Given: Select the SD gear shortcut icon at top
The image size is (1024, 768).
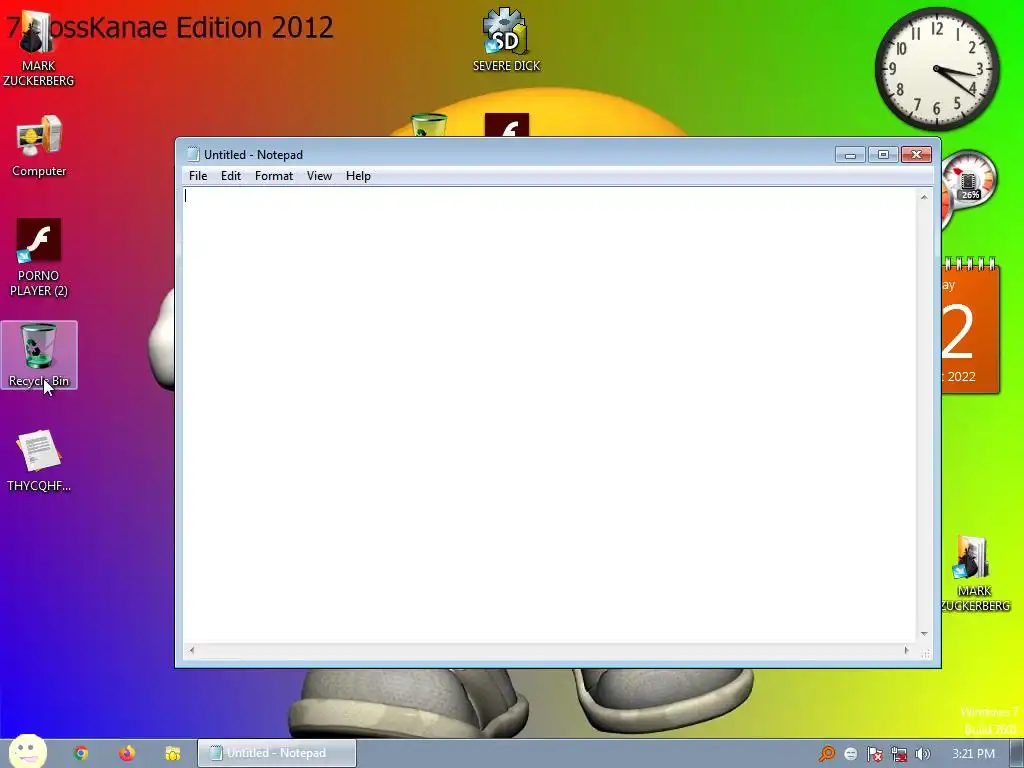Looking at the screenshot, I should [x=506, y=39].
